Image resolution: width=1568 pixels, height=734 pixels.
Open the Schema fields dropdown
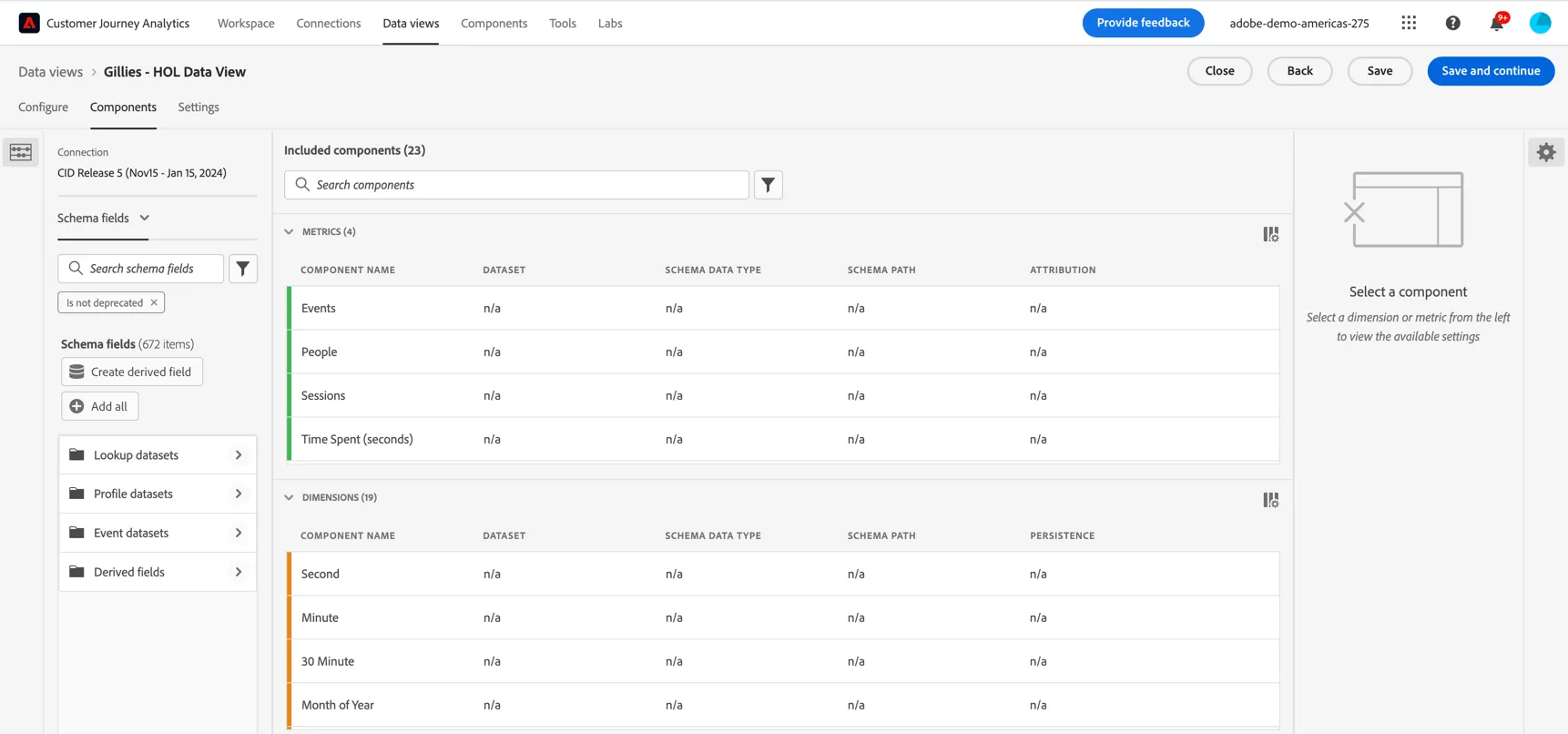click(103, 218)
